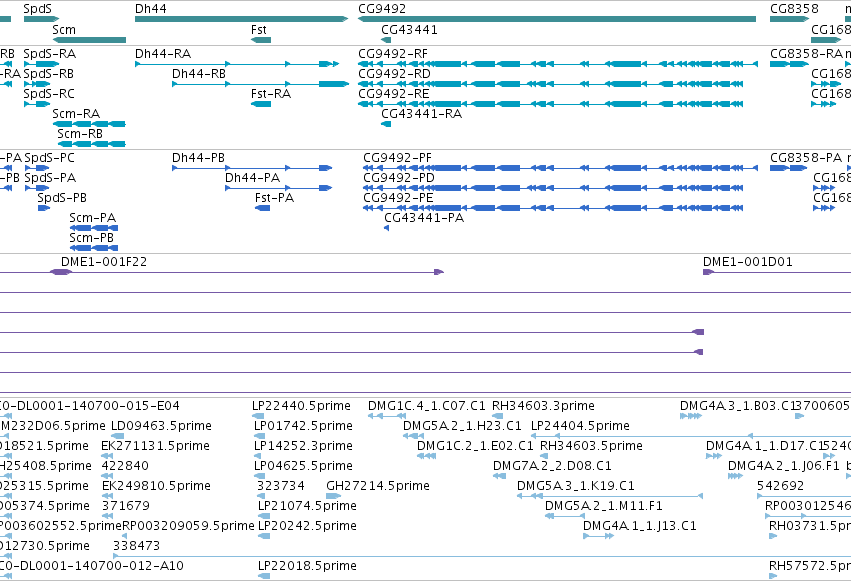Image resolution: width=851 pixels, height=581 pixels.
Task: Select protein Dh44-PA
Action: click(x=279, y=188)
